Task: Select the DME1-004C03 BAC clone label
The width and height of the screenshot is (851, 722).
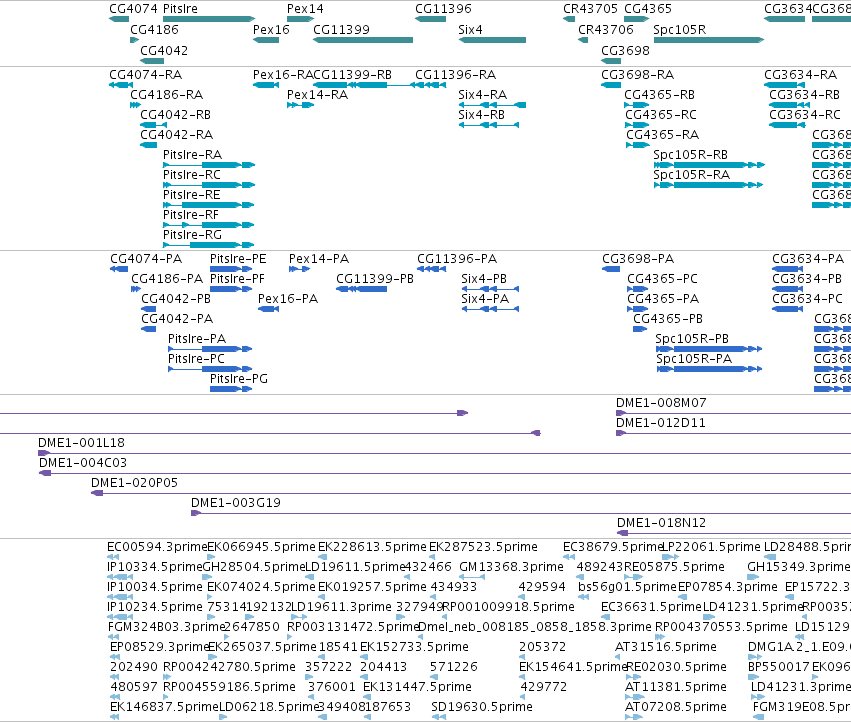Action: point(83,463)
